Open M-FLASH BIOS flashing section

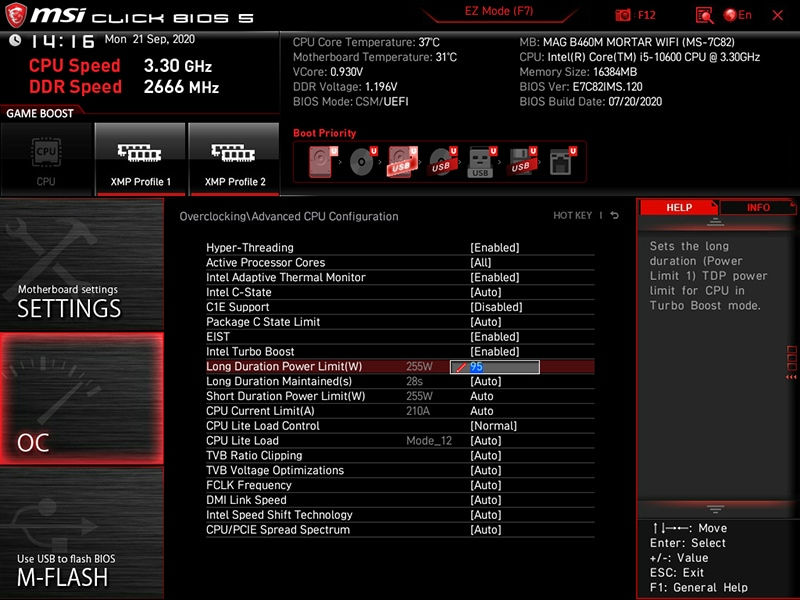pyautogui.click(x=82, y=534)
